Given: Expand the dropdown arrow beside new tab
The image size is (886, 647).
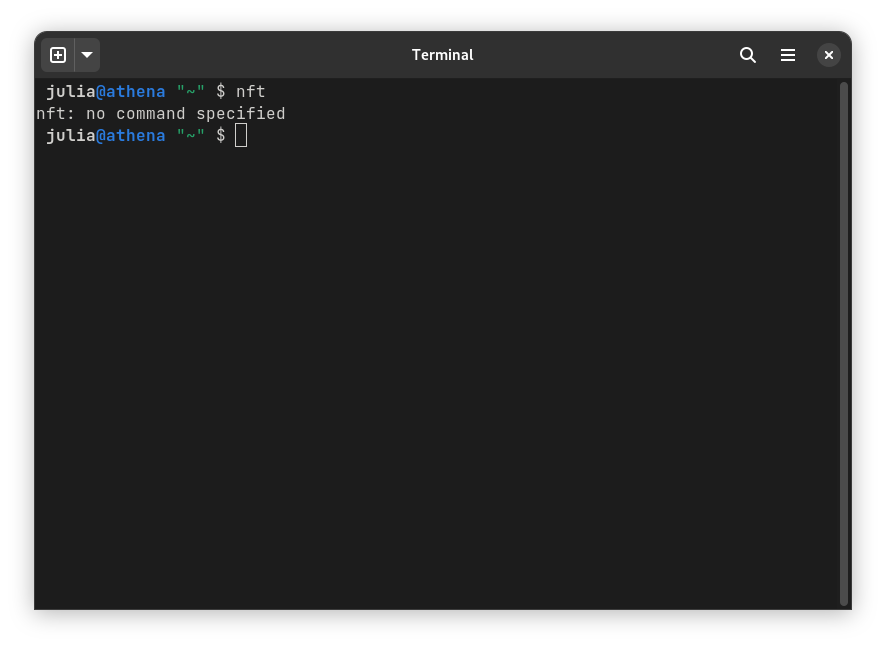Looking at the screenshot, I should (x=87, y=55).
